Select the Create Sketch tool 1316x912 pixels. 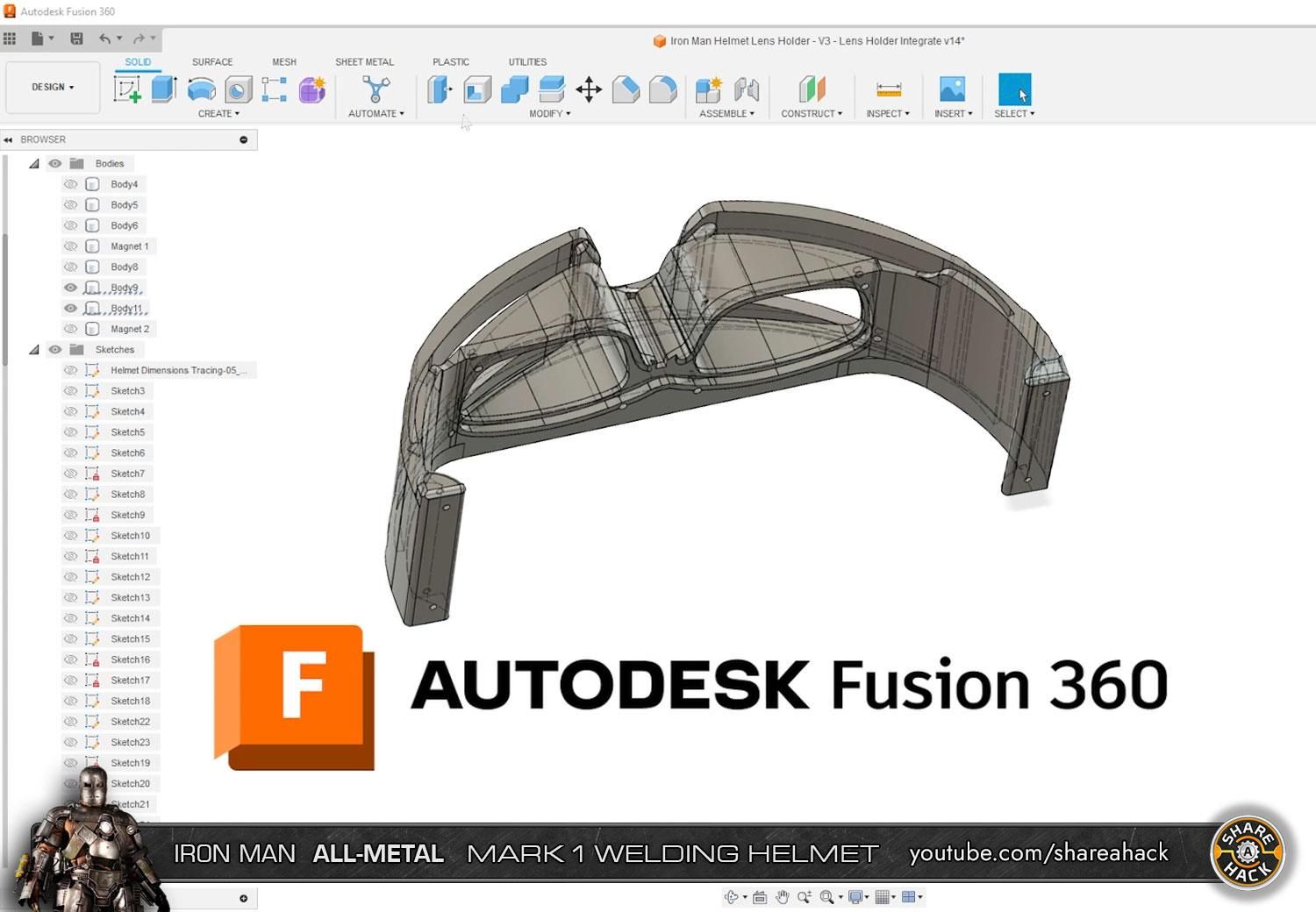pyautogui.click(x=127, y=89)
